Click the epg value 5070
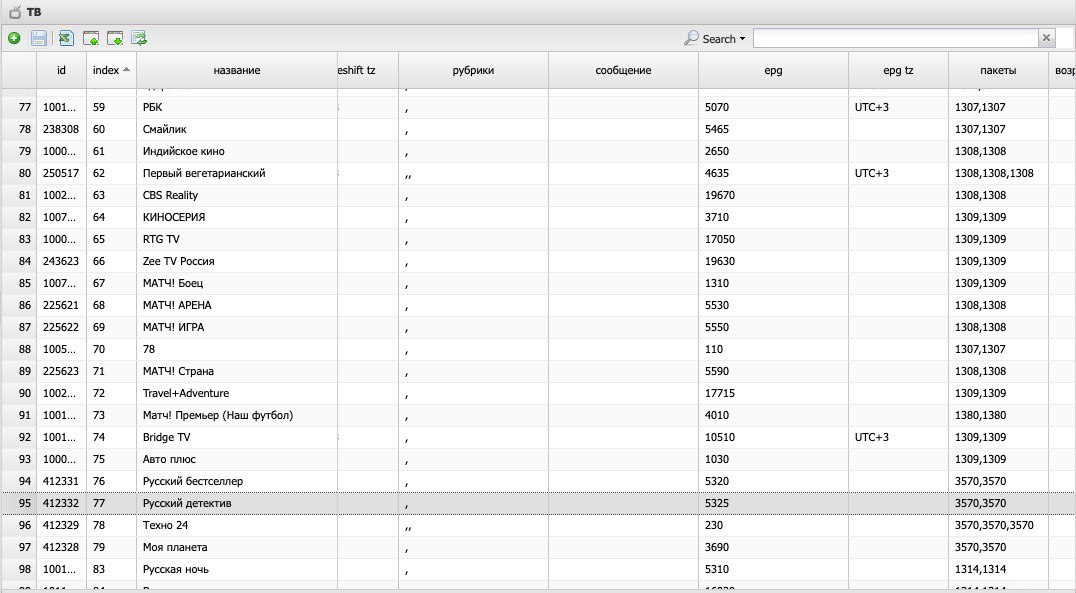The width and height of the screenshot is (1076, 593). (716, 107)
